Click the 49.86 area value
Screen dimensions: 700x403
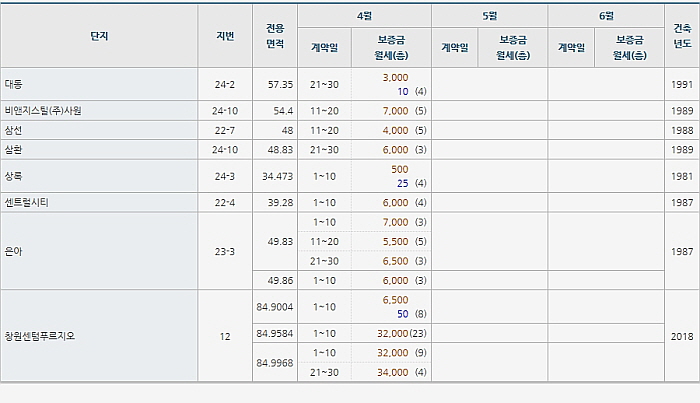pyautogui.click(x=280, y=280)
